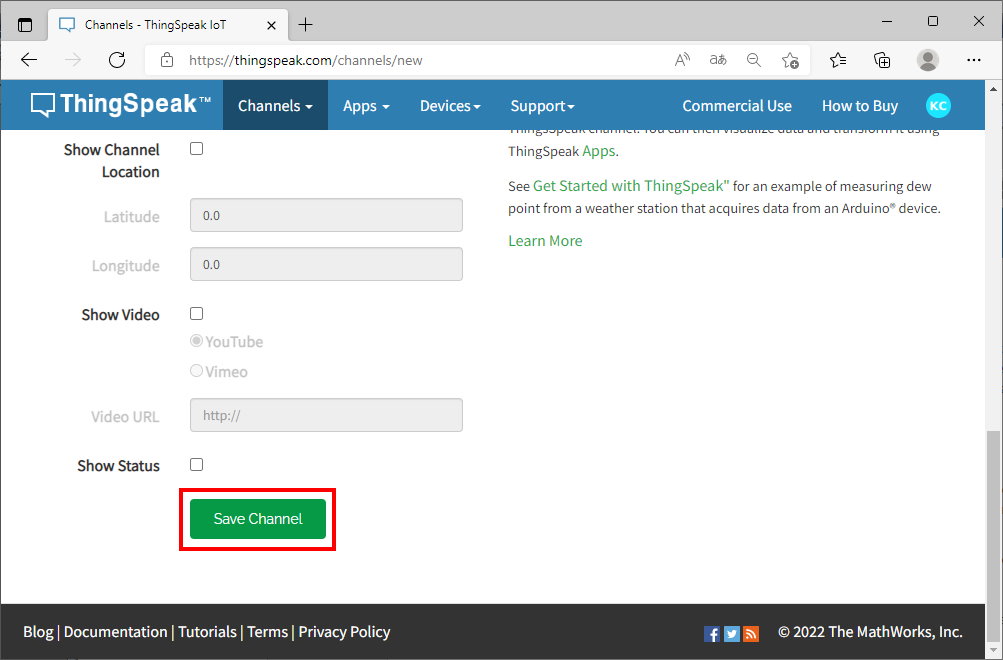Open the Privacy Policy footer link
The height and width of the screenshot is (660, 1003).
point(344,632)
